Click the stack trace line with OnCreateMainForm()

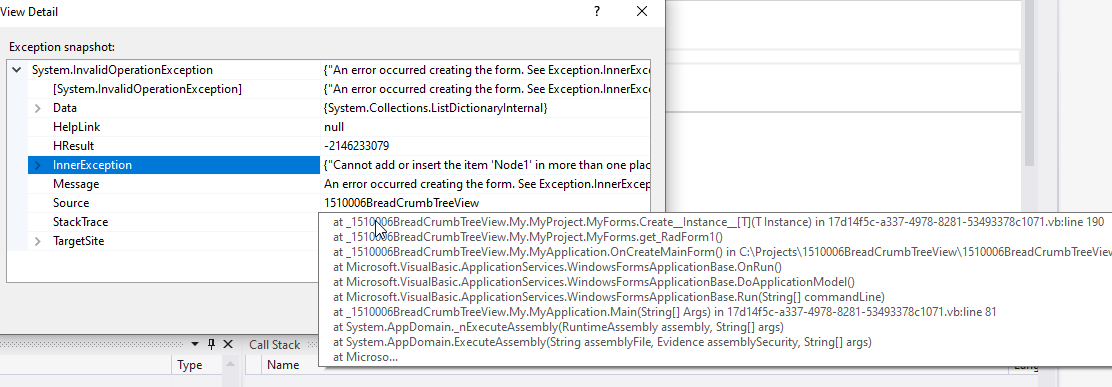click(x=722, y=252)
